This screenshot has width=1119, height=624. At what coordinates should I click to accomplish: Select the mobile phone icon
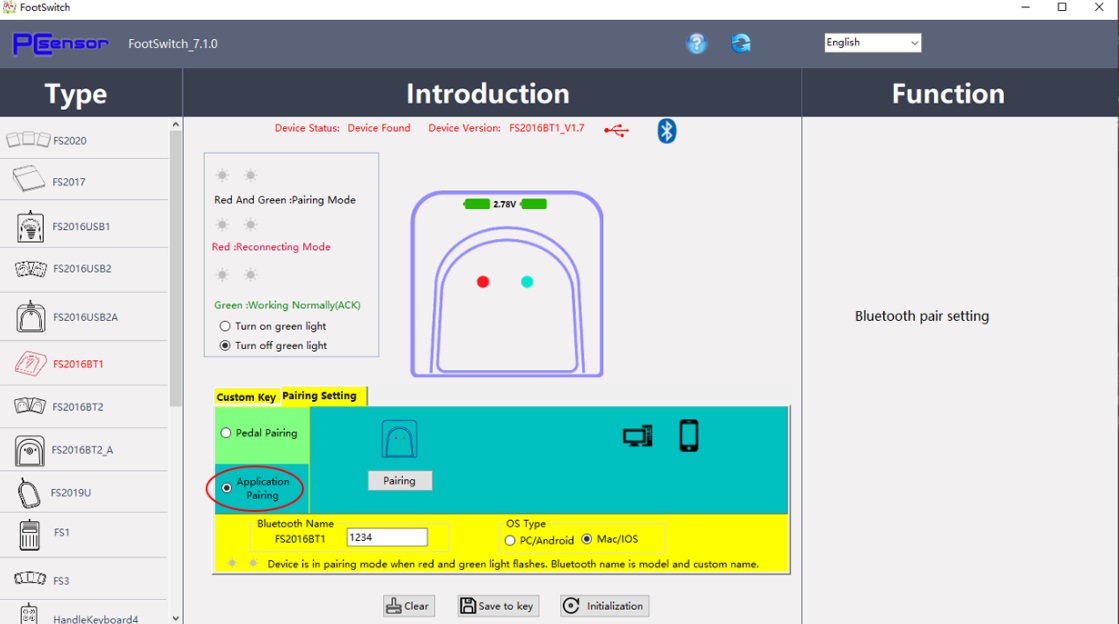[689, 436]
